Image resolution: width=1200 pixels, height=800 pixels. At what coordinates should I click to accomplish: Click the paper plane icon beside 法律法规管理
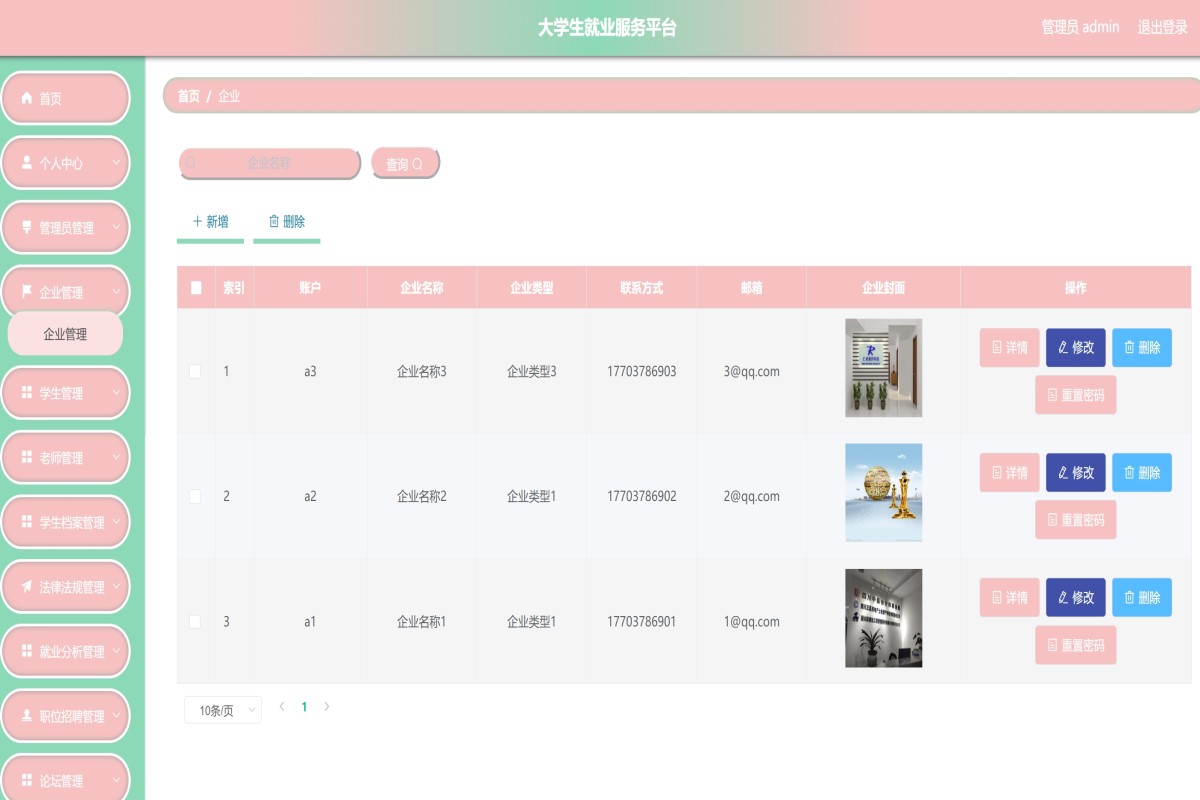27,587
